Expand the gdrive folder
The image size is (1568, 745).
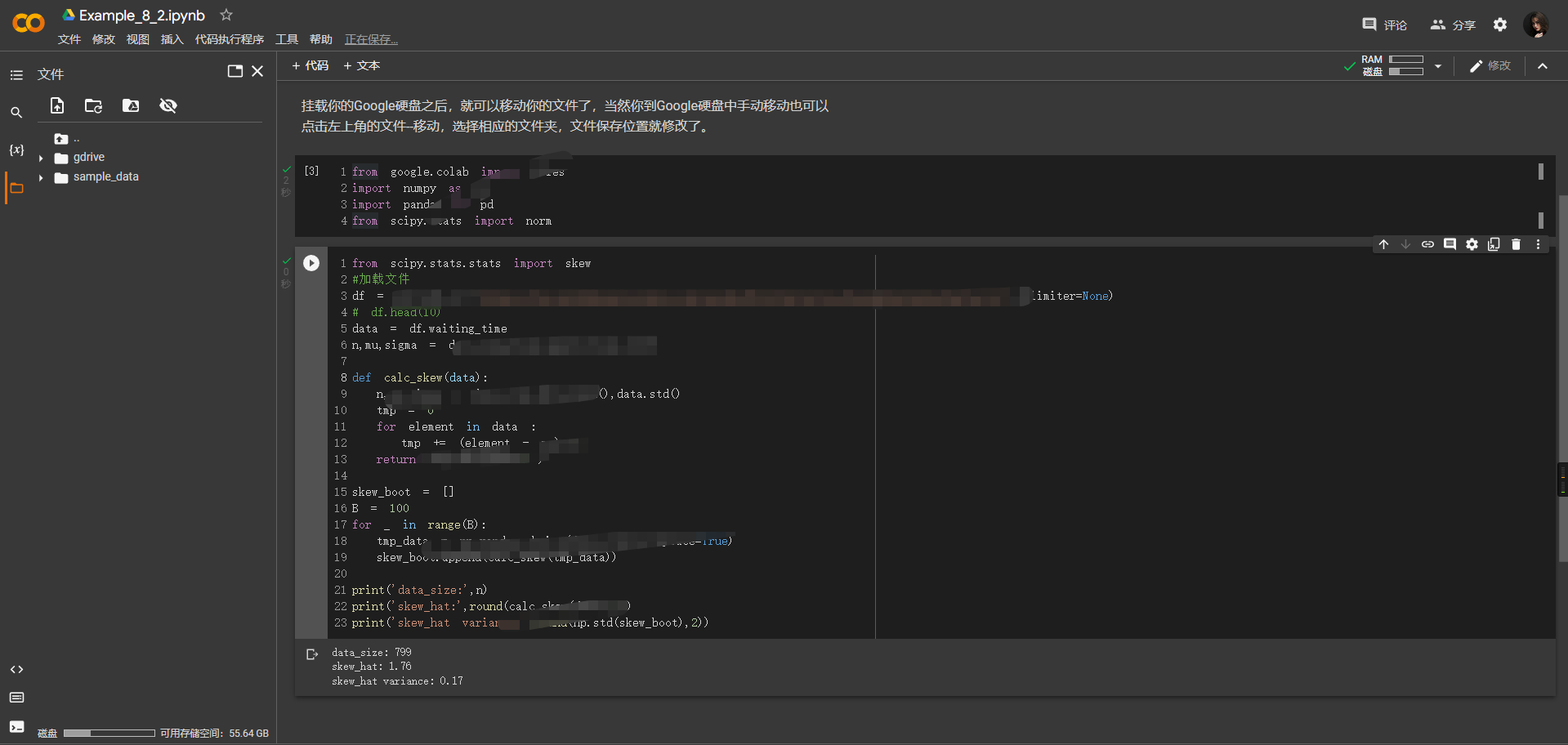40,157
